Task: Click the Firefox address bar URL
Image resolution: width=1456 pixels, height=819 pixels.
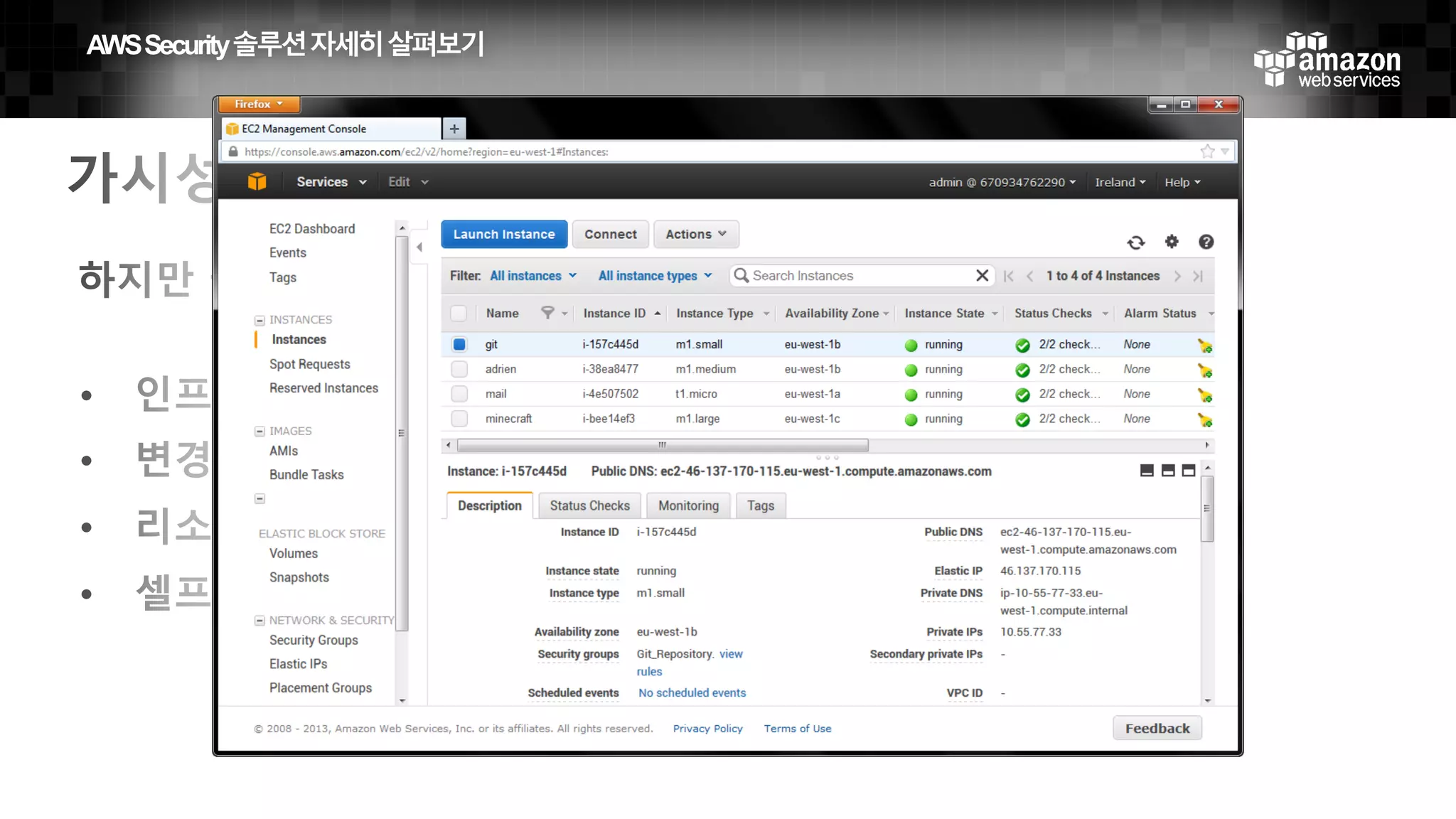Action: pos(426,151)
